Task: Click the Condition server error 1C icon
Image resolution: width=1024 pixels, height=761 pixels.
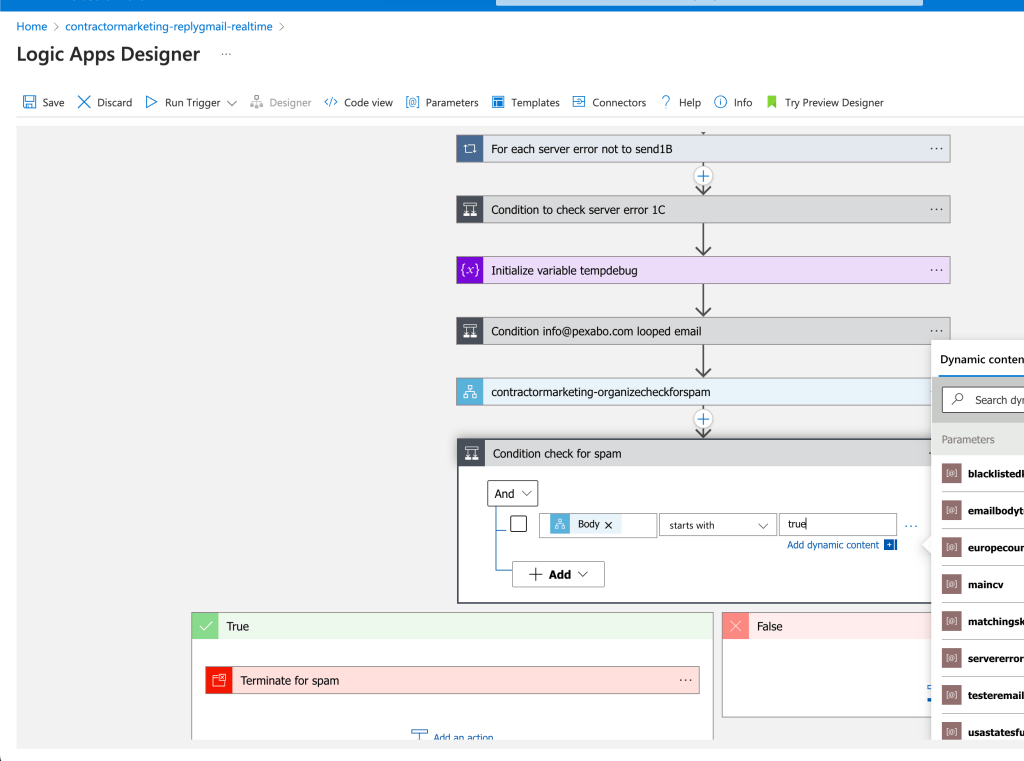Action: (x=470, y=210)
